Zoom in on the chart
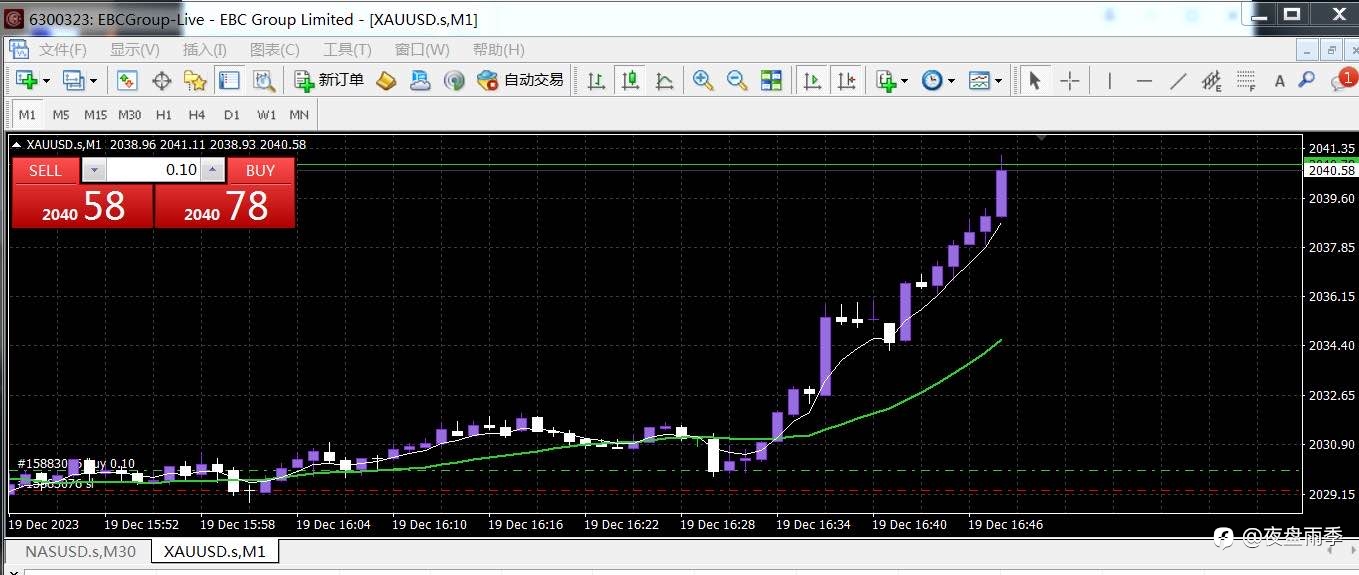This screenshot has height=575, width=1359. click(703, 81)
